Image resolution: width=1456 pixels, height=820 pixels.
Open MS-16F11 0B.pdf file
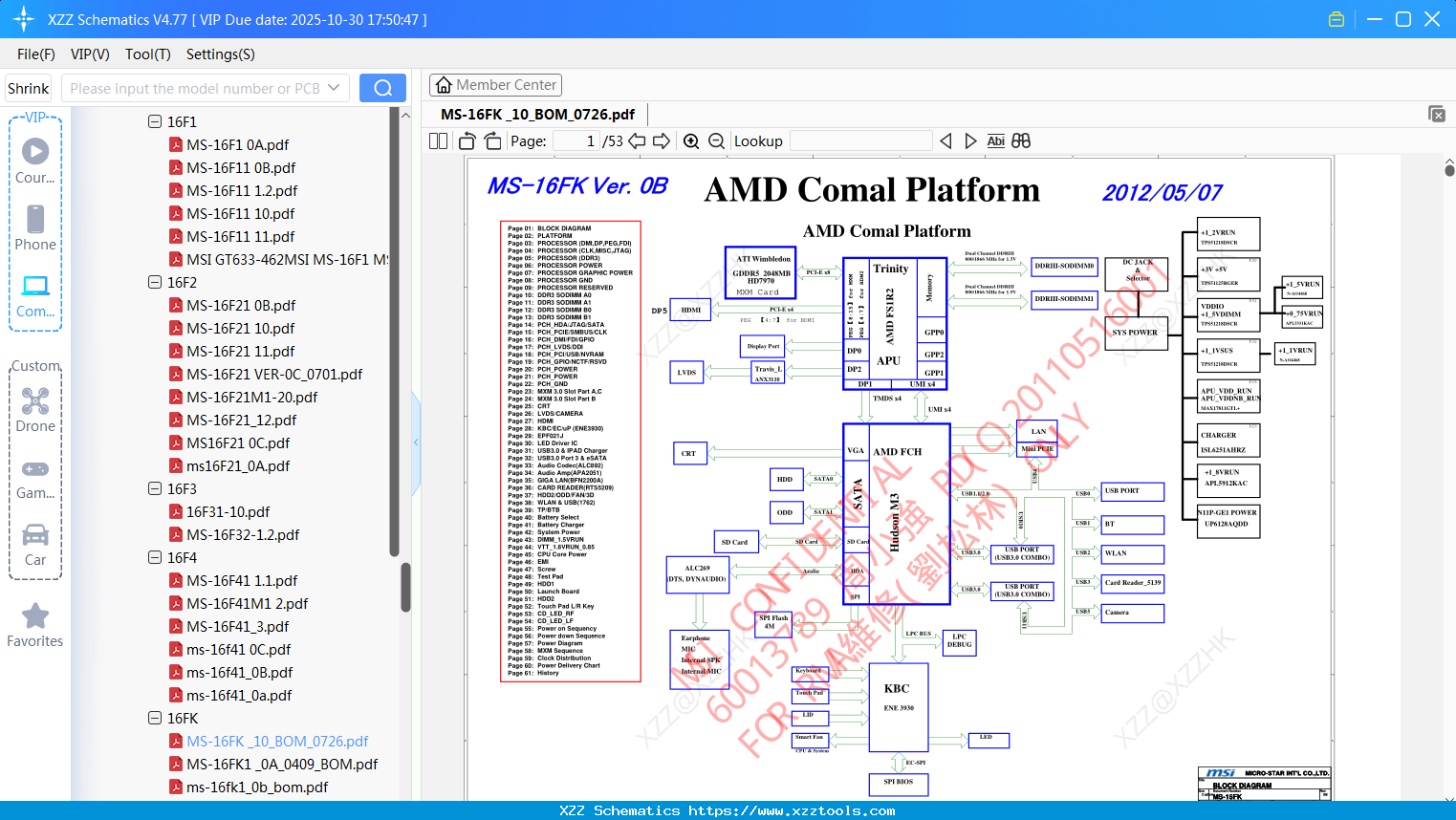pos(241,167)
